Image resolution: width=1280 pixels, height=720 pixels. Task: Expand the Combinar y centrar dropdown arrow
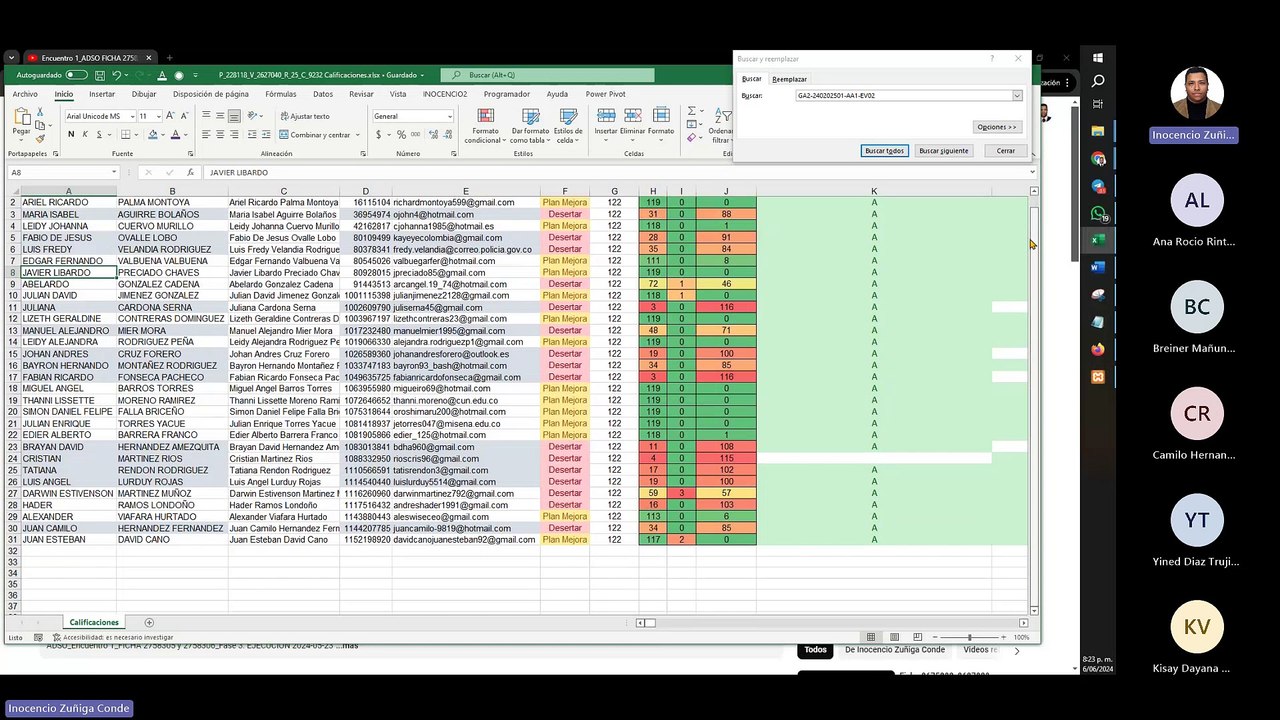tap(356, 135)
